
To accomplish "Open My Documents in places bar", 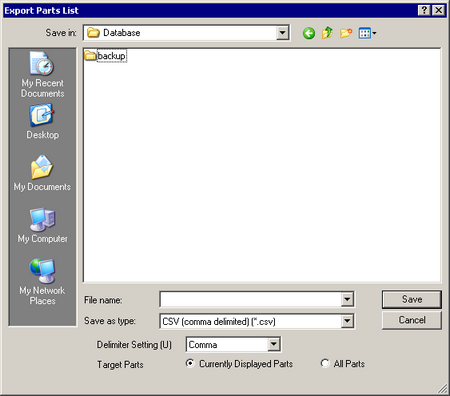I will point(42,173).
